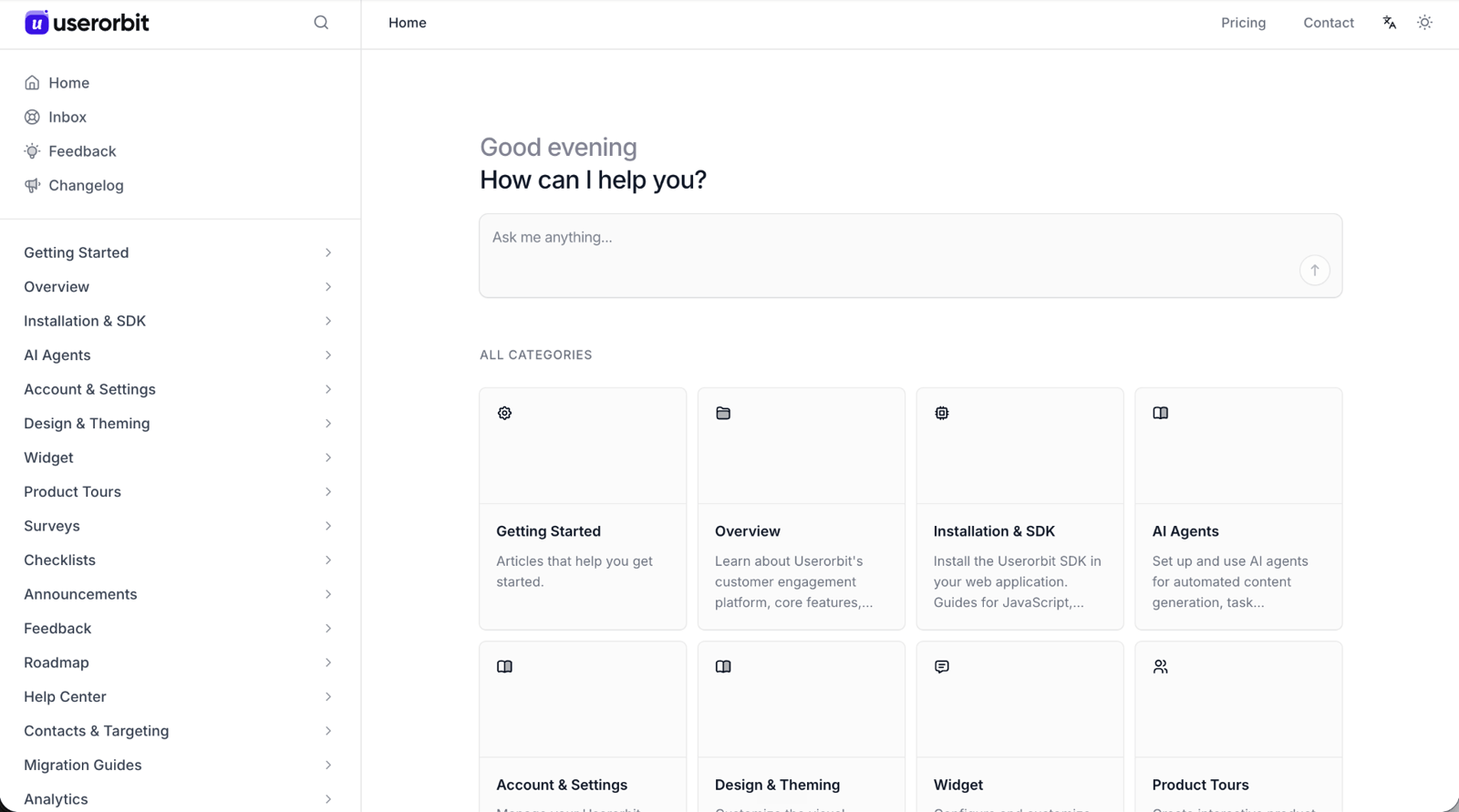Screen dimensions: 1459x812
Task: Click the Inbox lifebuoy icon
Action: pos(32,117)
